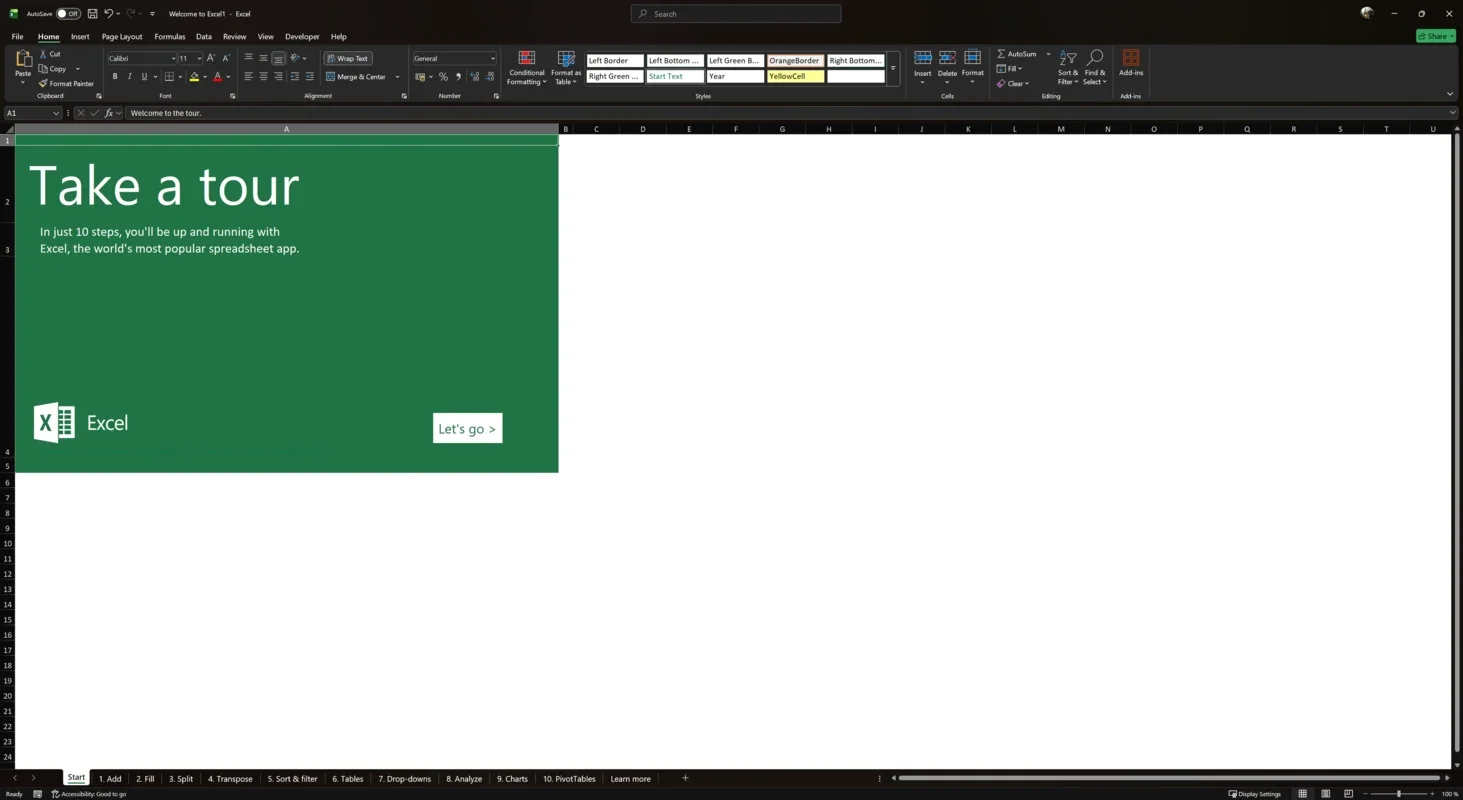This screenshot has width=1463, height=800.
Task: Align text to the left
Action: 249,77
